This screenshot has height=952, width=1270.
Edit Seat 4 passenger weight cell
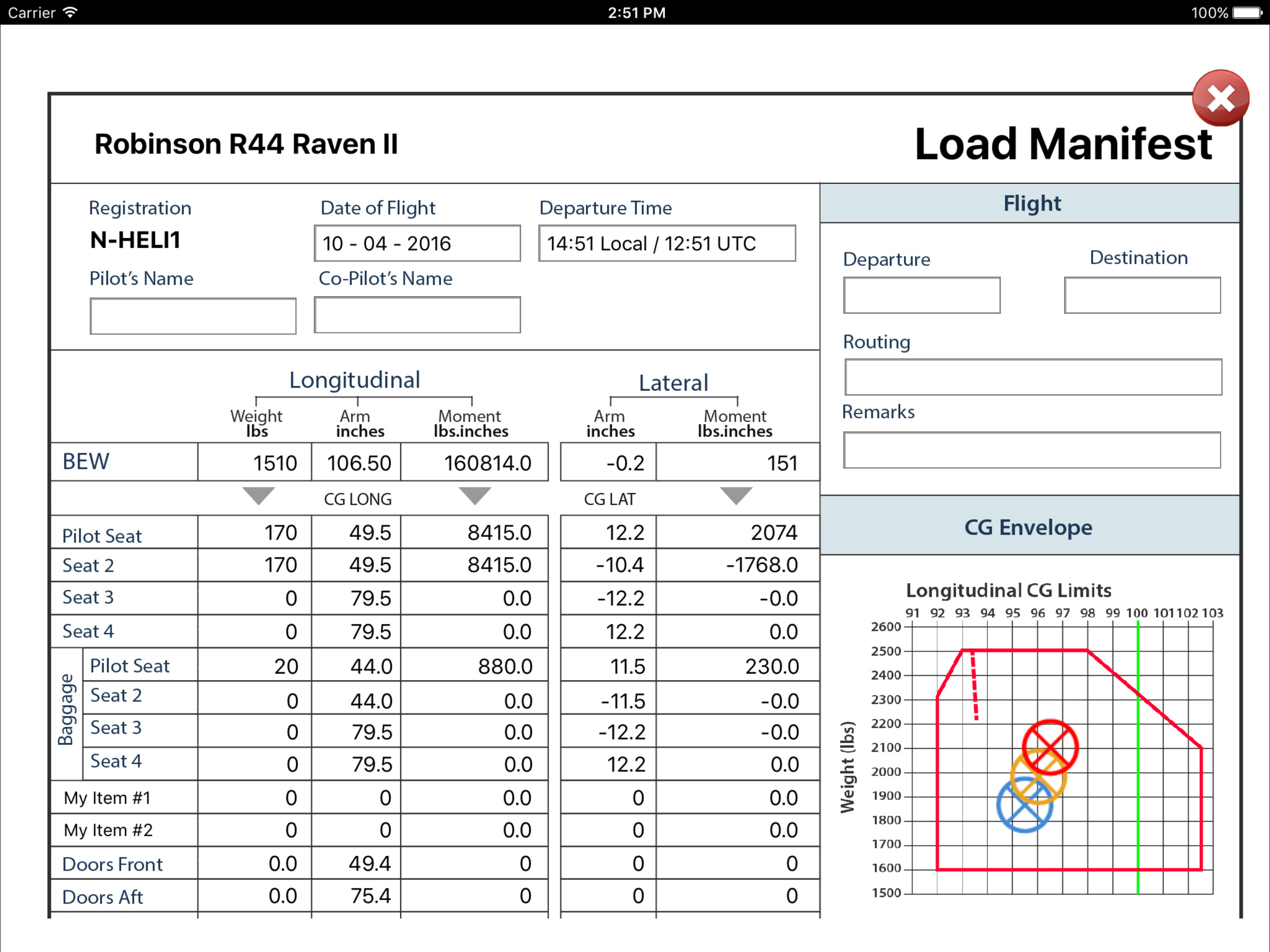click(255, 632)
